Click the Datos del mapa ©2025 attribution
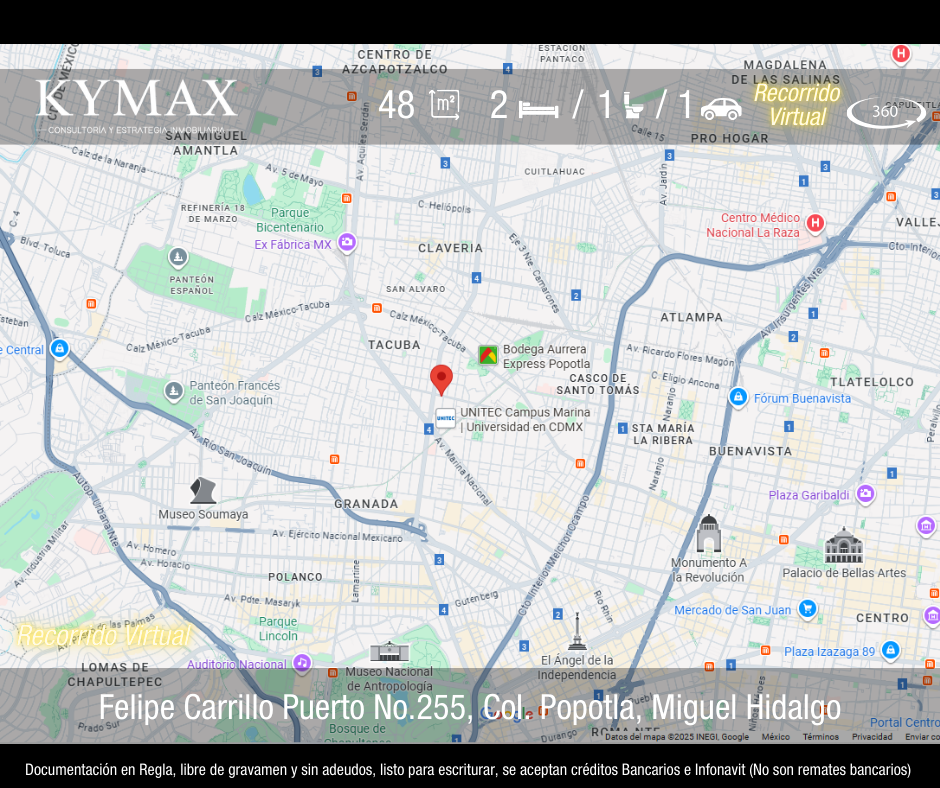 coord(677,736)
